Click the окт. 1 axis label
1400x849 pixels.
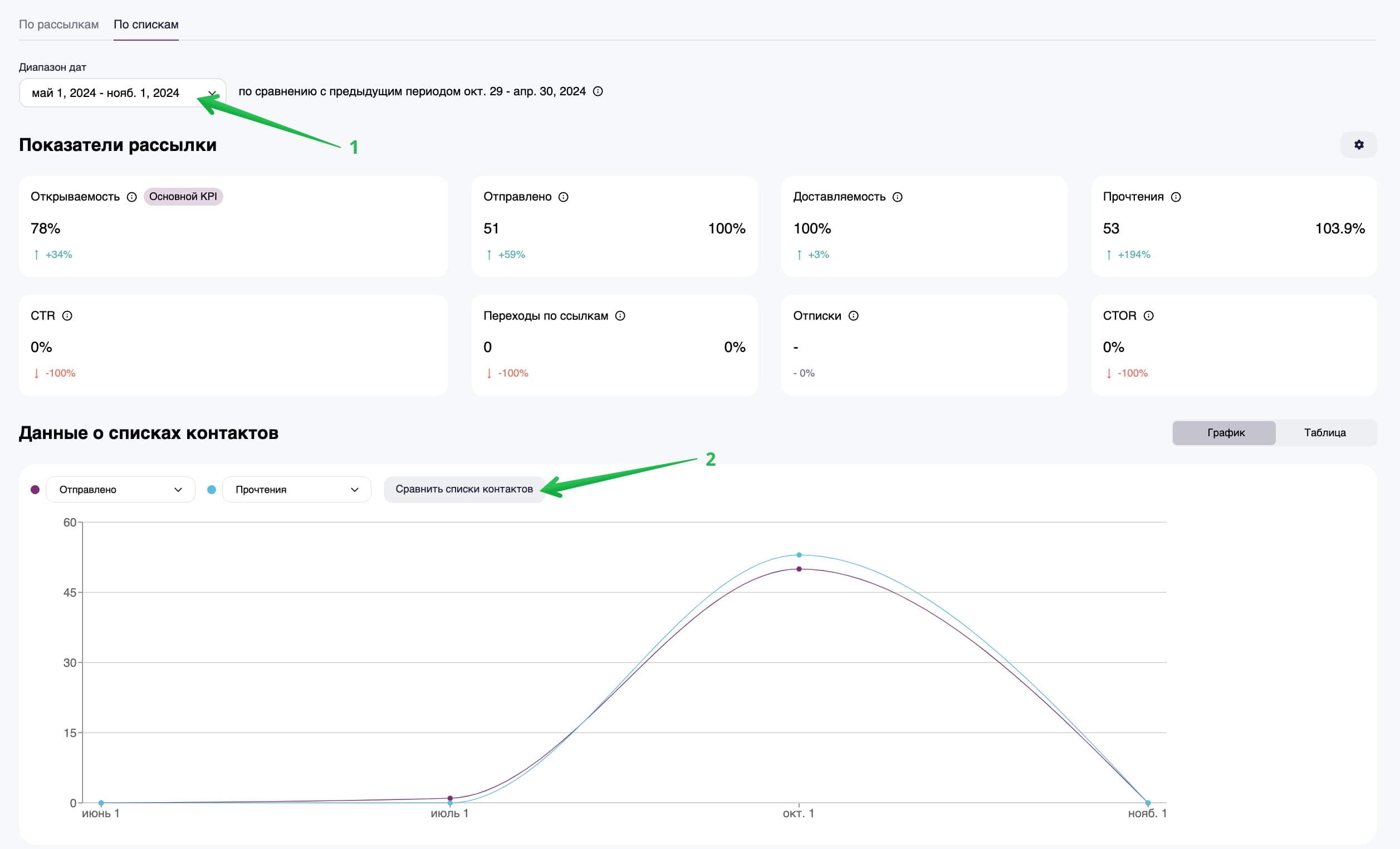(799, 813)
